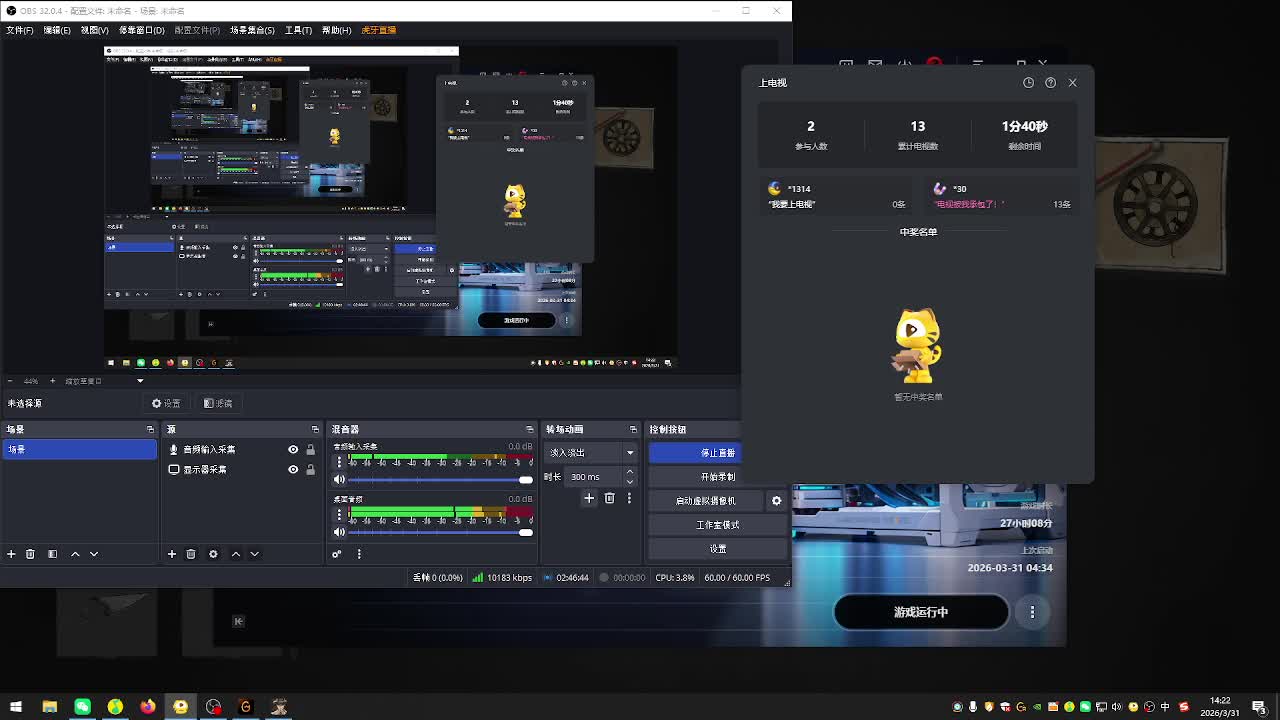1280x720 pixels.
Task: Open virtual camera settings gear icon
Action: click(776, 501)
